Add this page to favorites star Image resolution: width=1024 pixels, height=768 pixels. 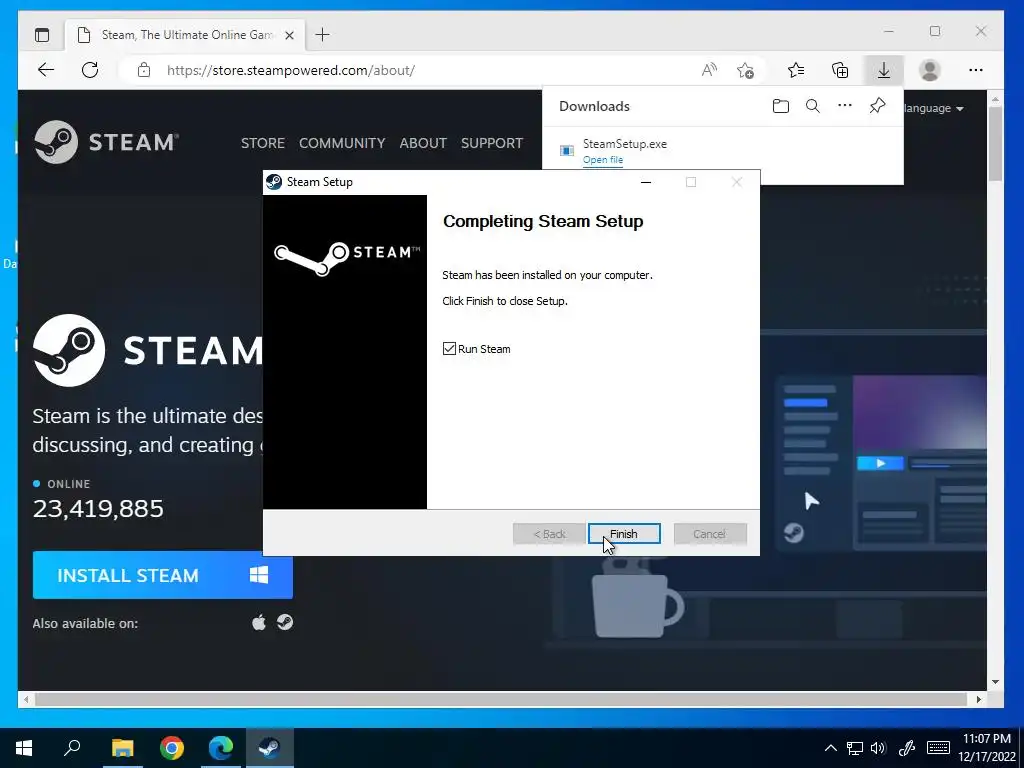click(745, 70)
